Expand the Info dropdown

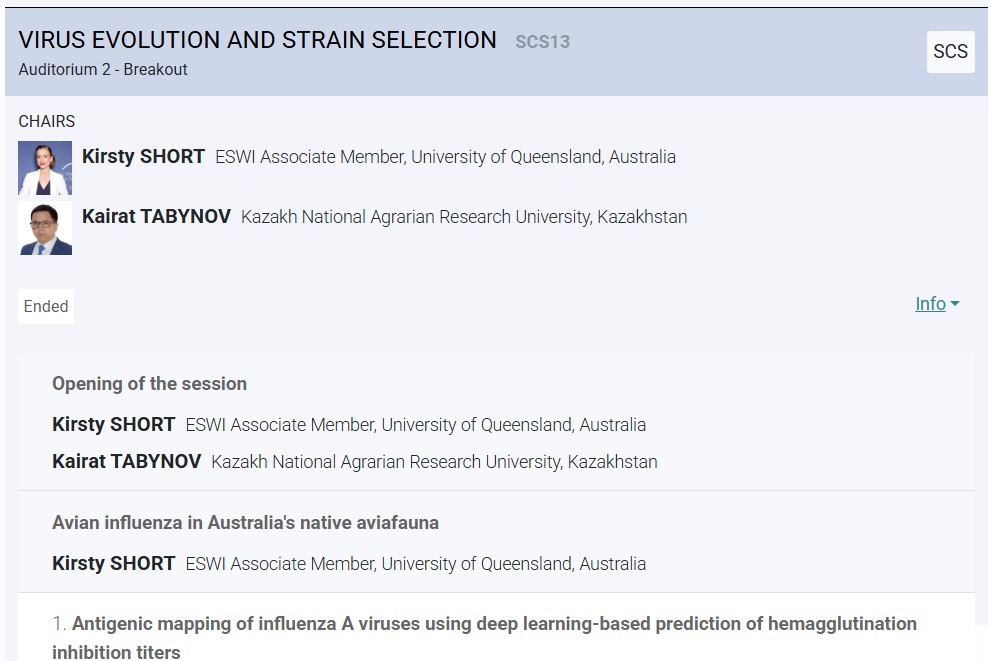coord(936,304)
